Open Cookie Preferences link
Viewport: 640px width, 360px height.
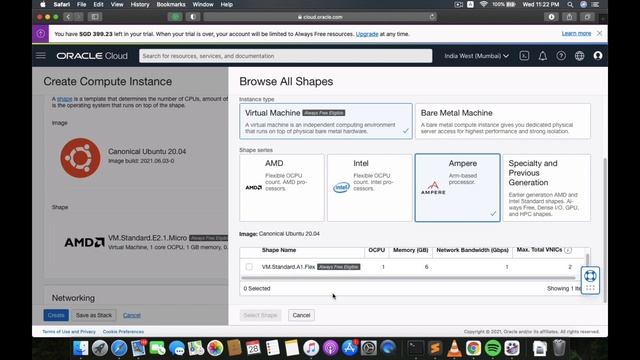(x=123, y=331)
